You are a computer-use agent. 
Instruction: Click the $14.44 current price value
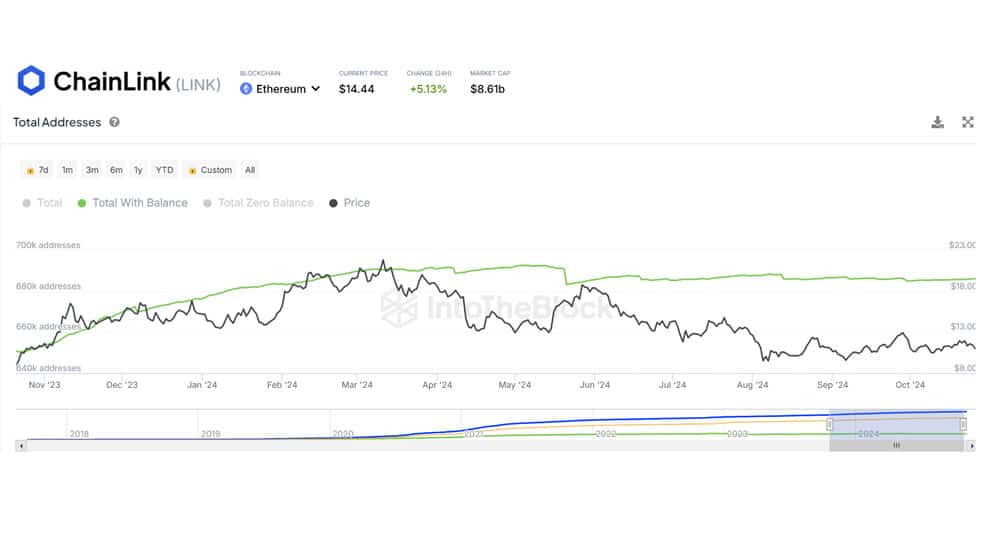click(356, 89)
